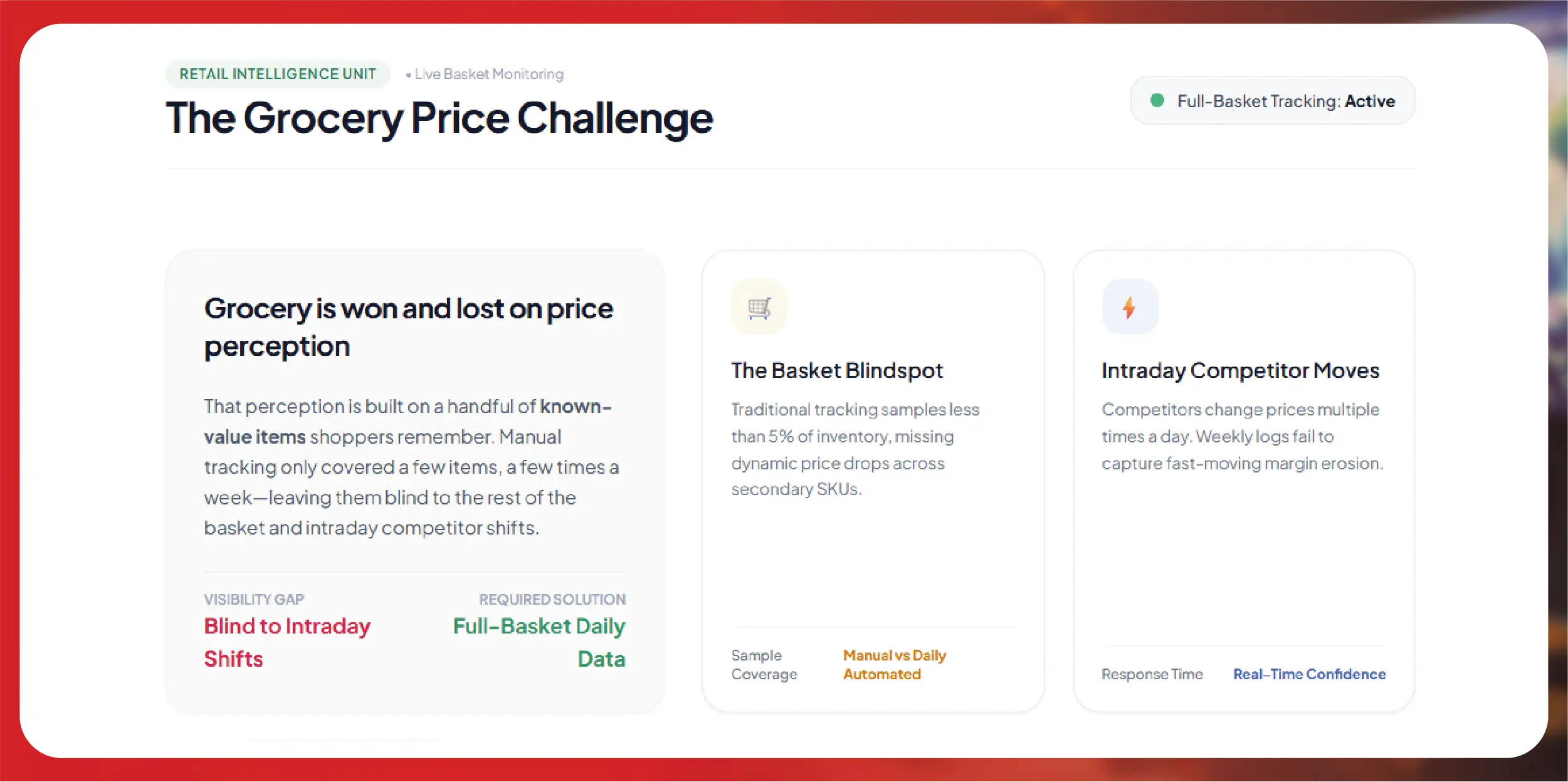
Task: Click the green status dot indicator
Action: [1157, 100]
